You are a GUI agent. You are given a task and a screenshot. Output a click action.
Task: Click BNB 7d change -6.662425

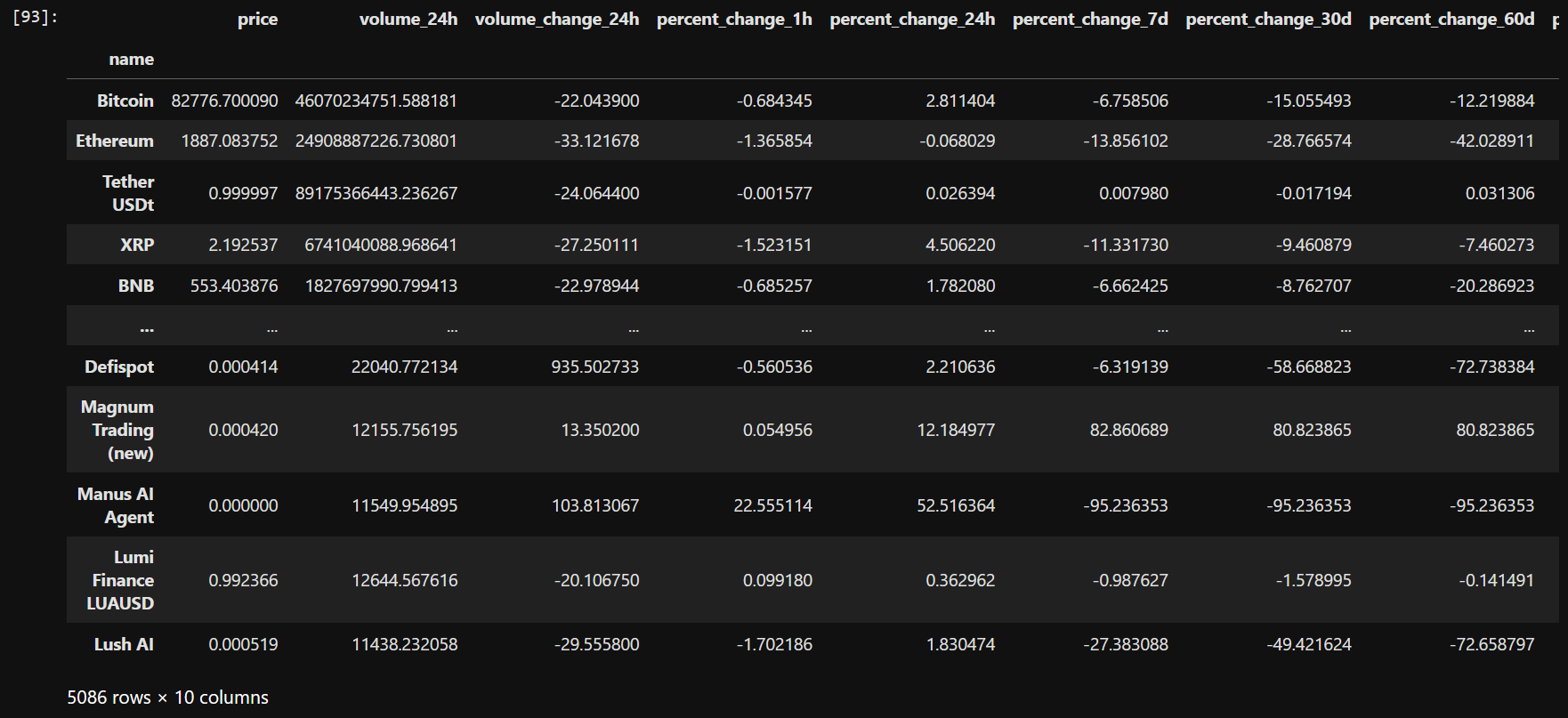(x=1130, y=286)
